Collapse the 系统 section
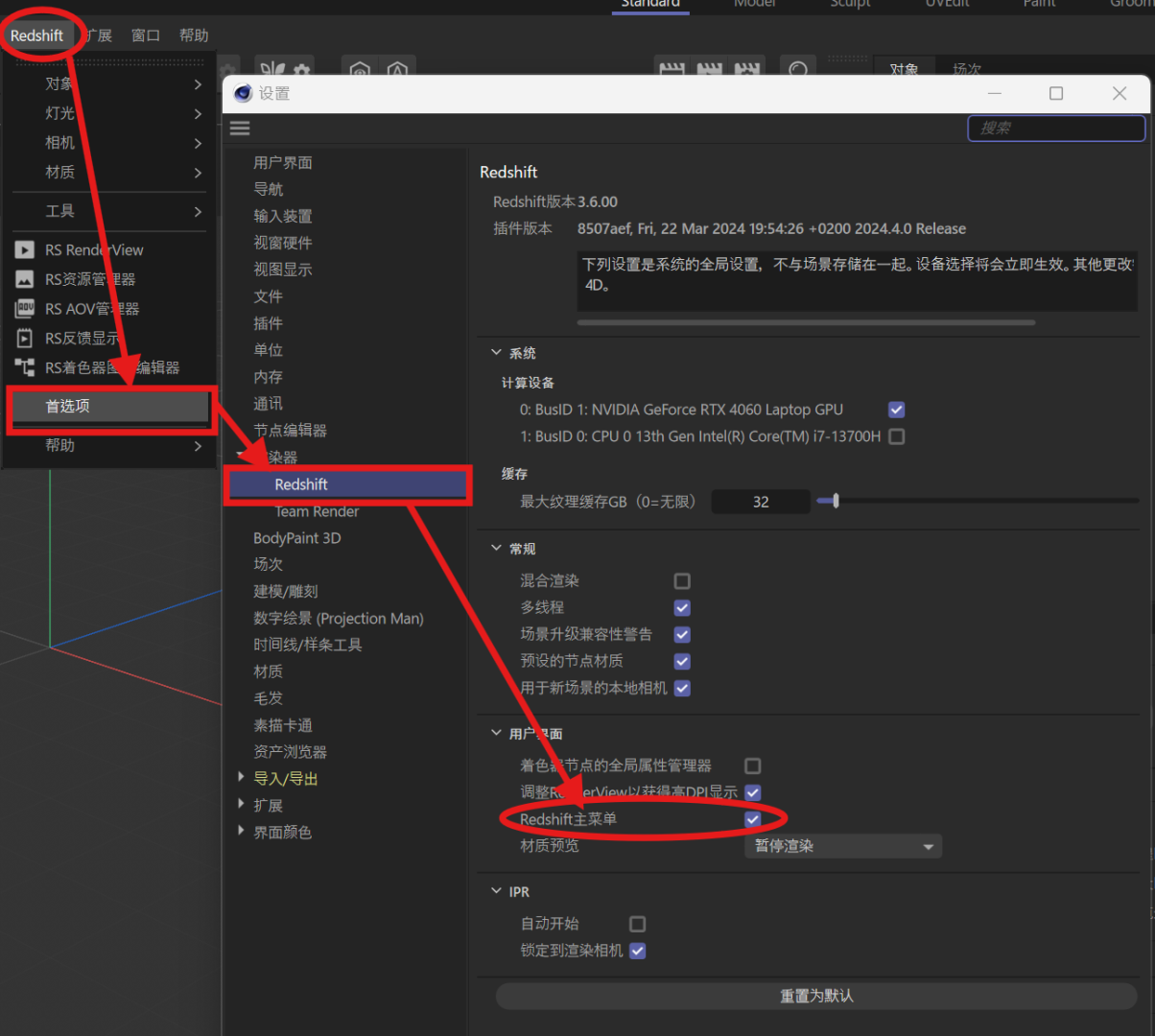Screen dimensions: 1155x1036 [x=496, y=353]
